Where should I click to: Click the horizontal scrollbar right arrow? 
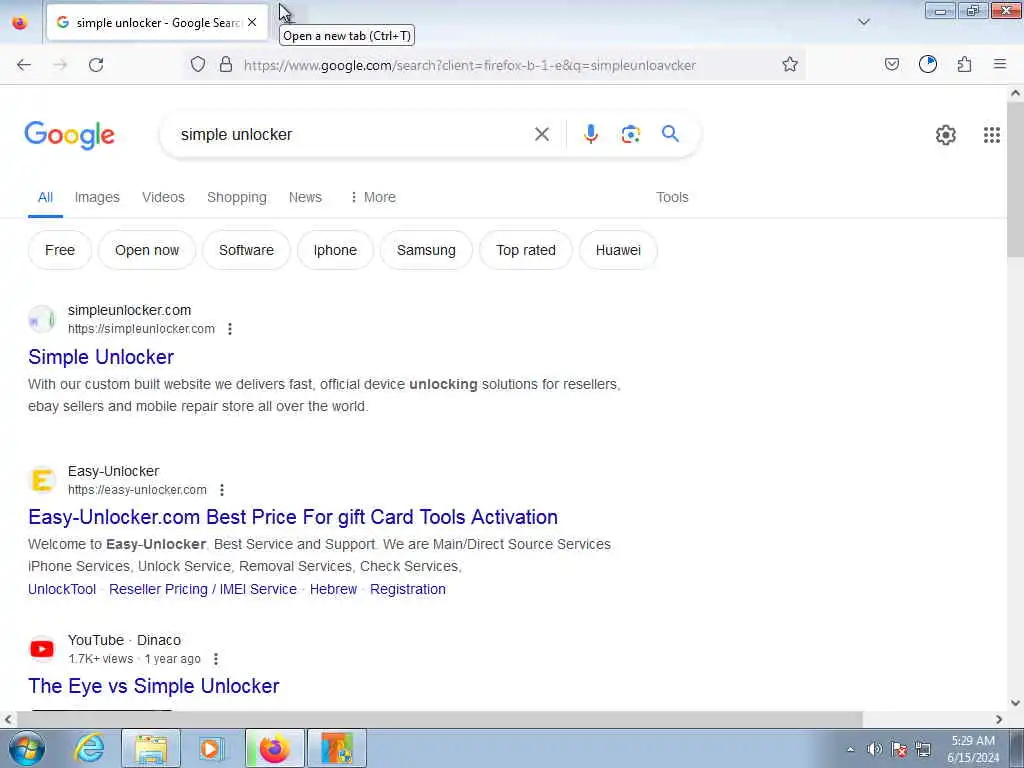[999, 719]
